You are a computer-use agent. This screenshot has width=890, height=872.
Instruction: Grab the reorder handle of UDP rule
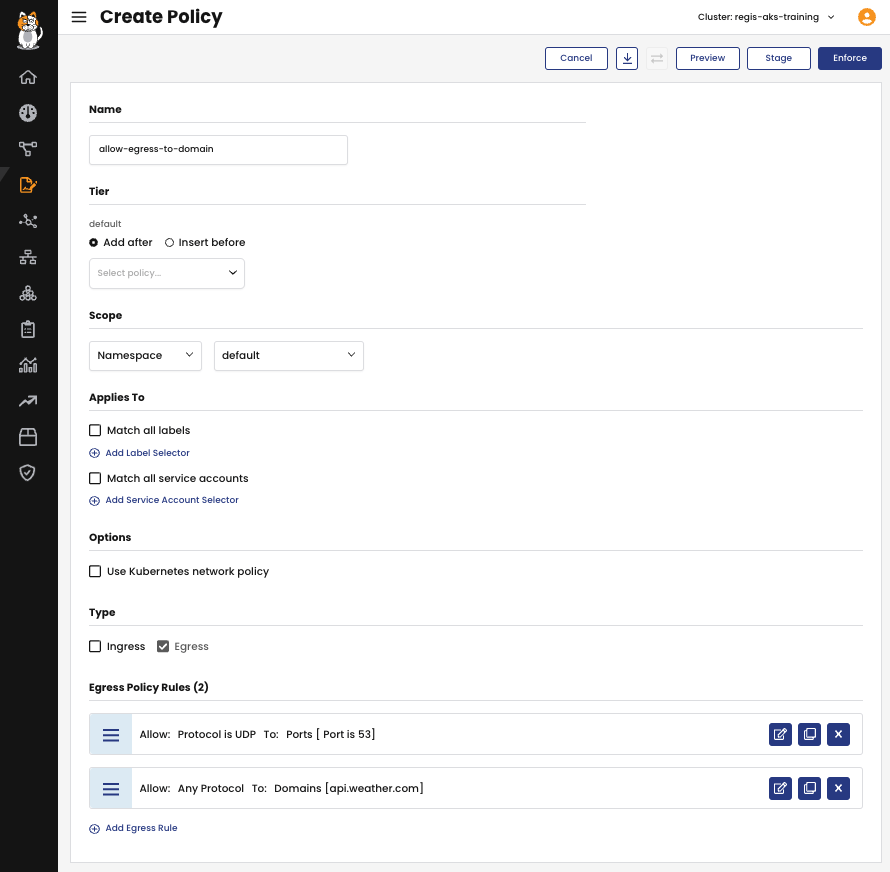pos(111,735)
